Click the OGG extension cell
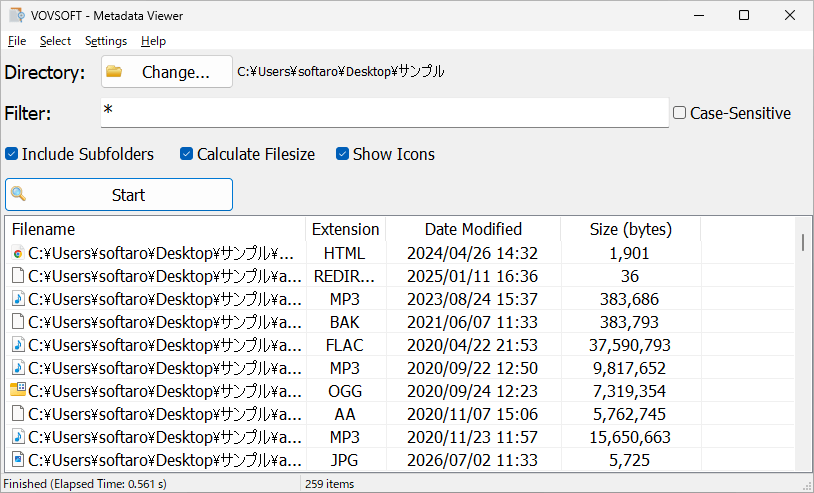Screen dimensions: 814x493 (x=345, y=391)
